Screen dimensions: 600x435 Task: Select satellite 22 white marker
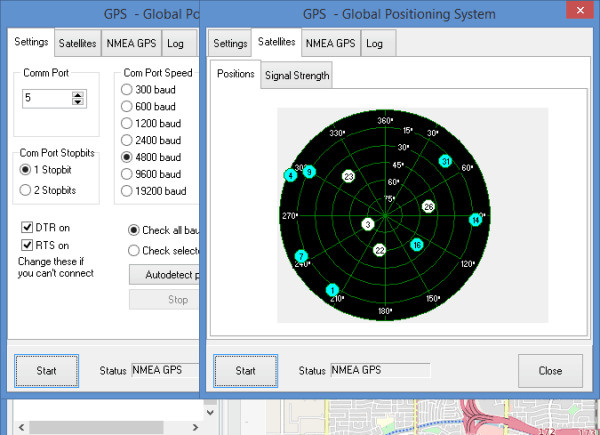click(380, 250)
